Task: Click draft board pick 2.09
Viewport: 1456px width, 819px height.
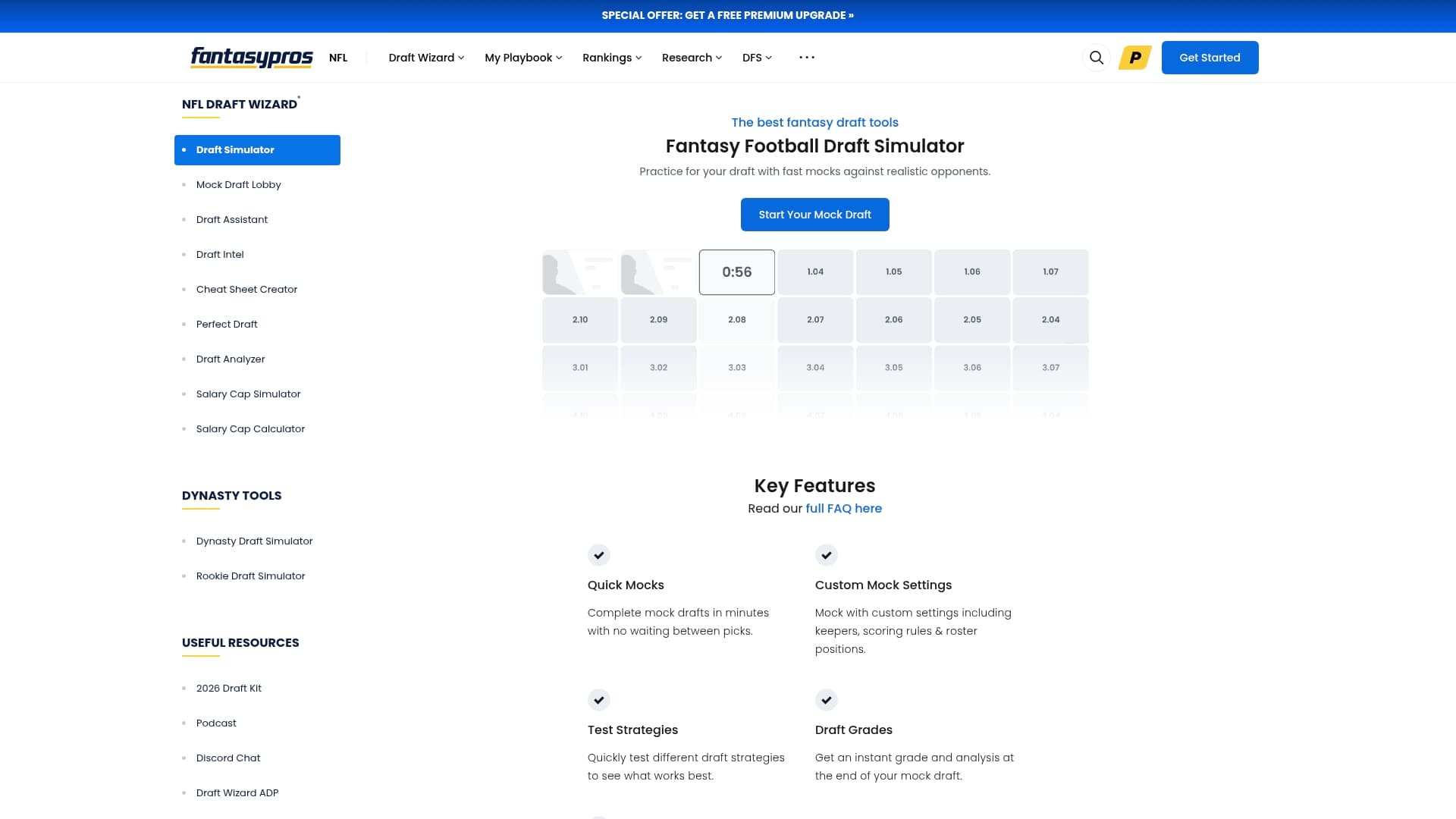Action: click(658, 320)
